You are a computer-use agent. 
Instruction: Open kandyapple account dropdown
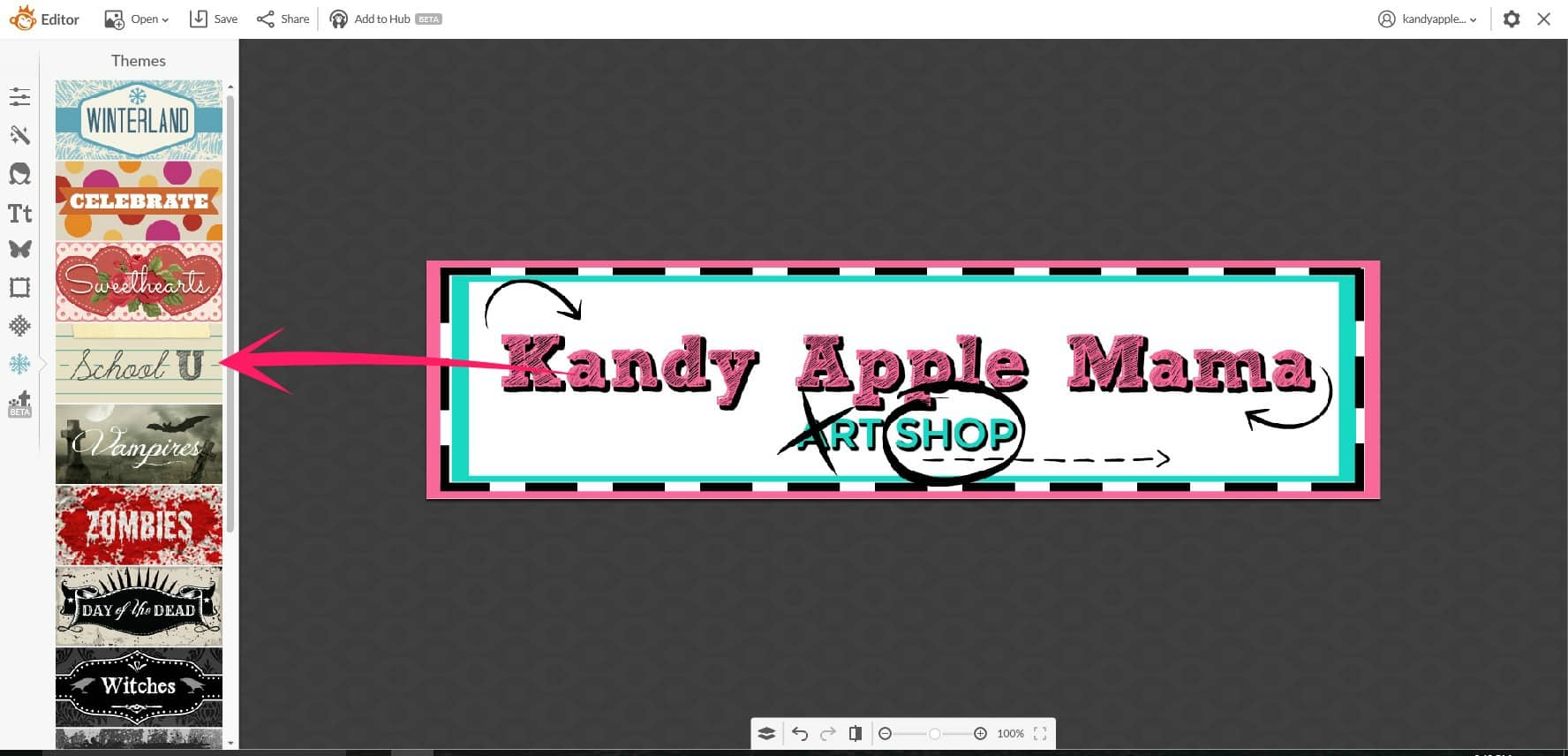tap(1428, 19)
